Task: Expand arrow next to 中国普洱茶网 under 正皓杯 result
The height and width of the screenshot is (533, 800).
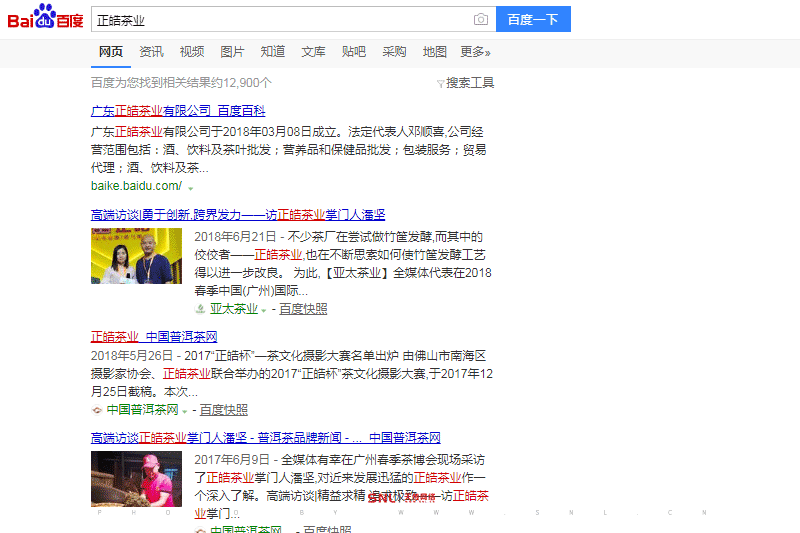Action: tap(185, 412)
